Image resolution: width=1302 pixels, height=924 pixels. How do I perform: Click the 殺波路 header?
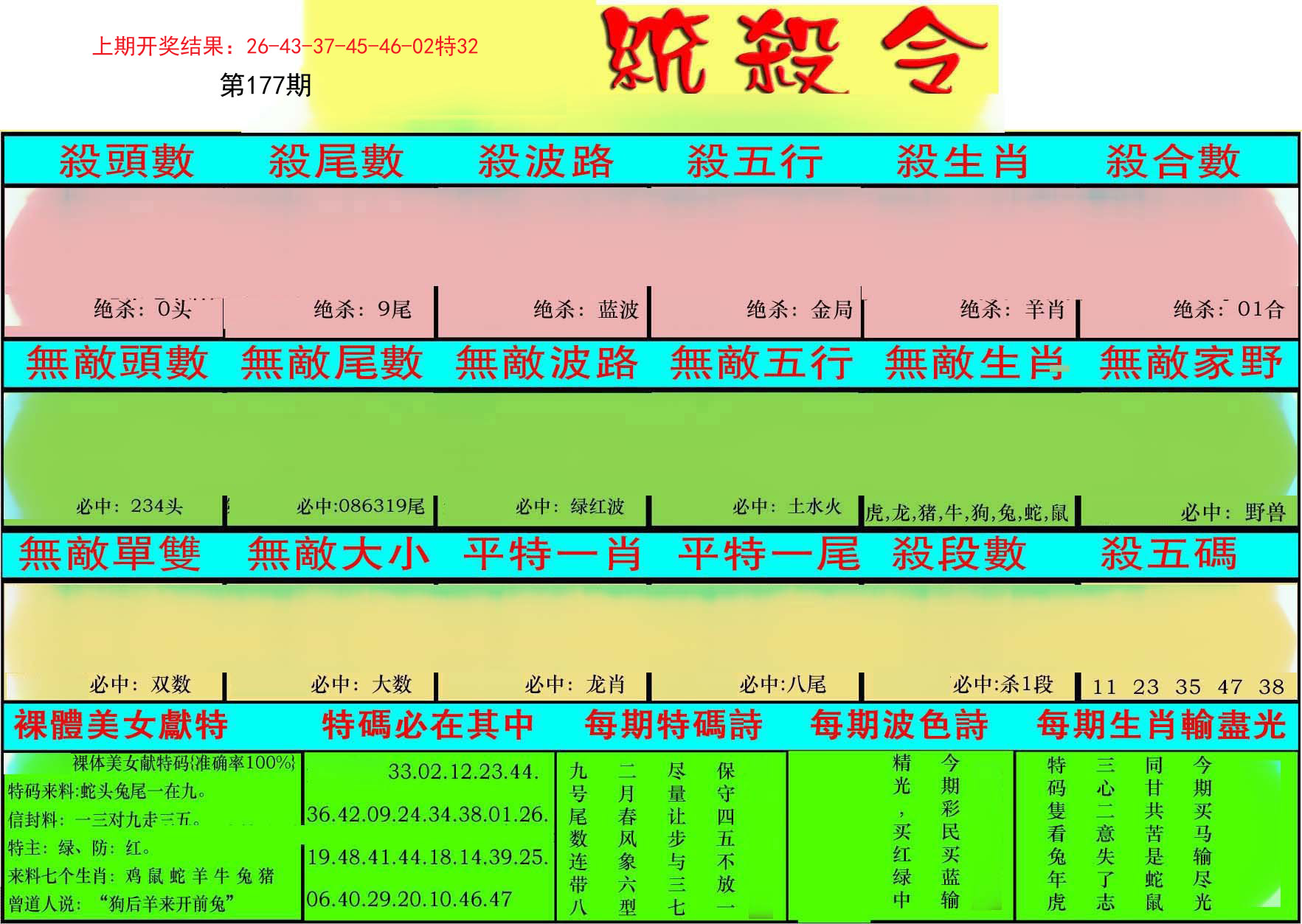(x=545, y=161)
